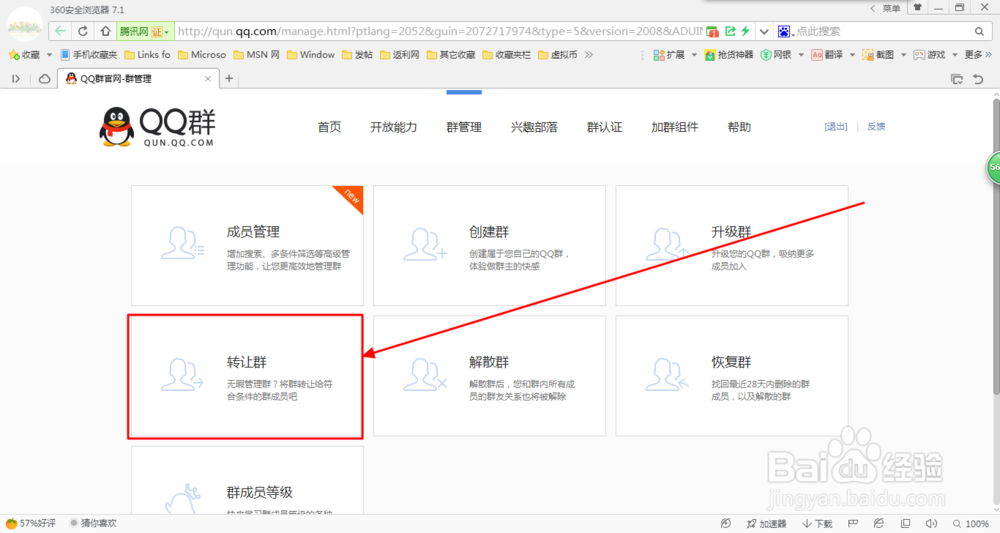
Task: Go to 首页 in site navigation
Action: [x=329, y=127]
